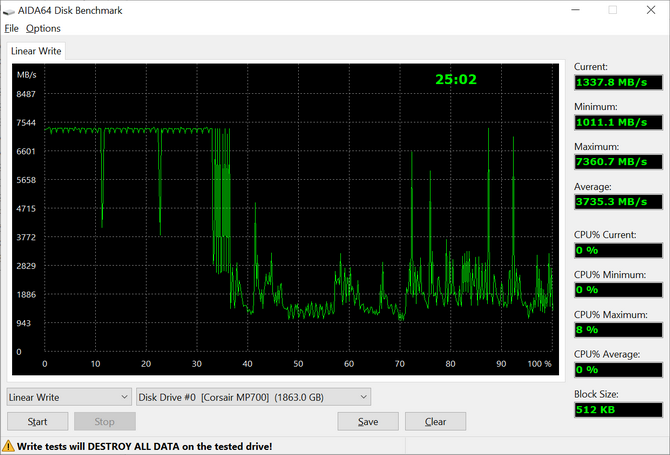Click the Average speed value 3735.3 MB/s
Viewport: 670px width, 455px height.
click(x=618, y=202)
